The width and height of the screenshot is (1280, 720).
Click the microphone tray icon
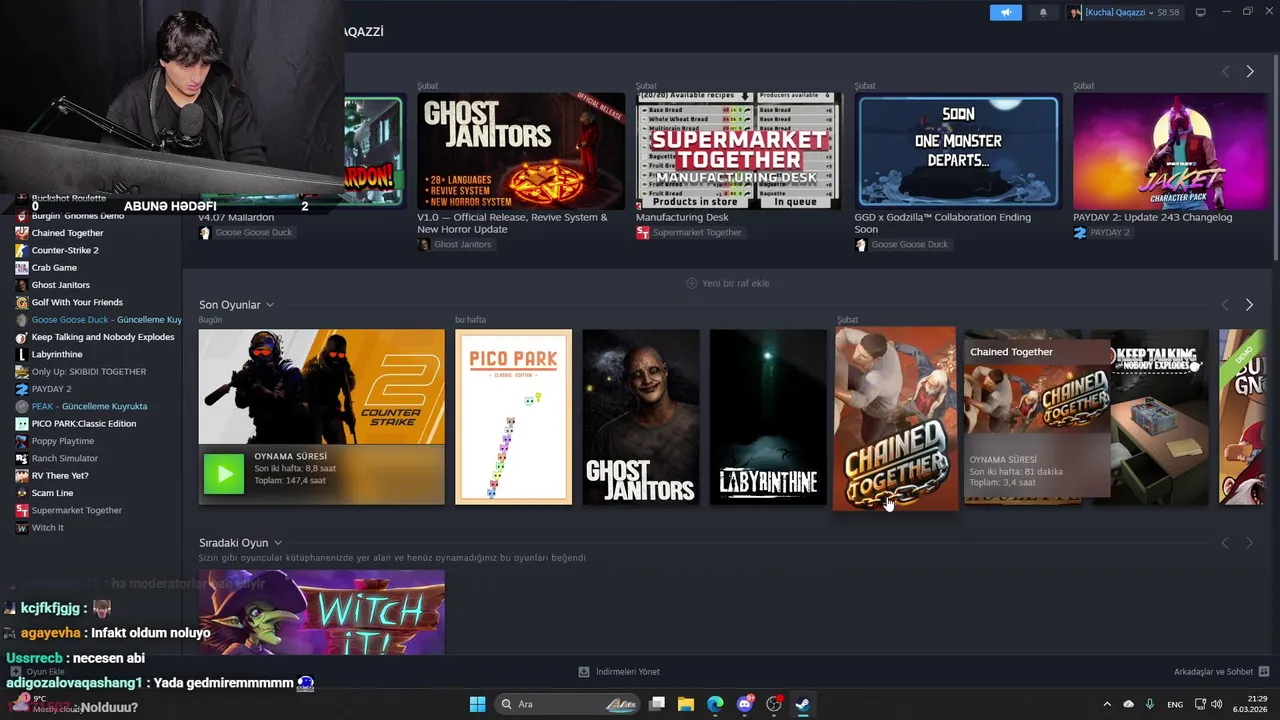click(x=1150, y=704)
